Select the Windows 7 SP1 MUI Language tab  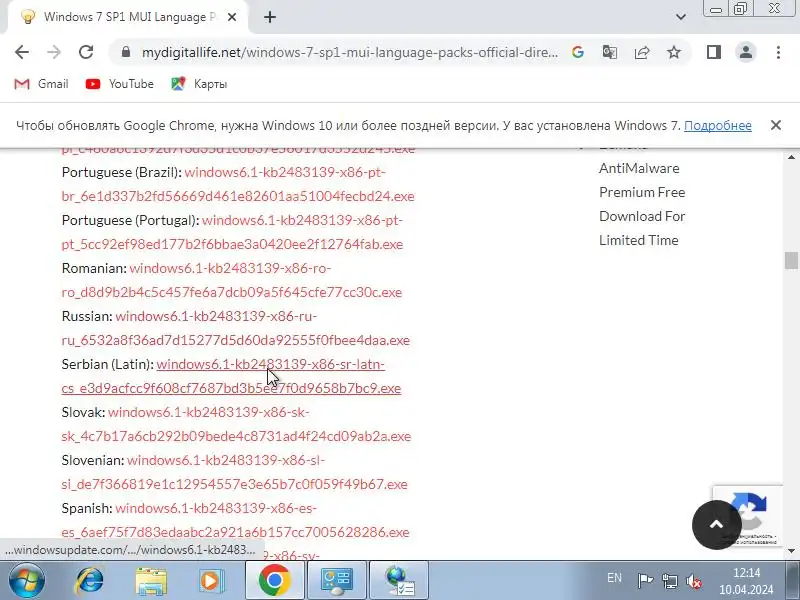[x=128, y=17]
